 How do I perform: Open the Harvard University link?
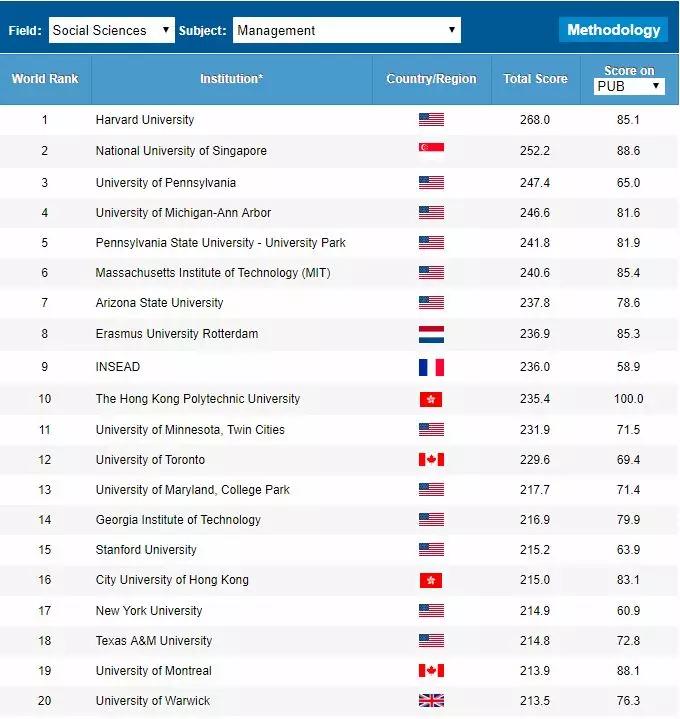coord(145,120)
